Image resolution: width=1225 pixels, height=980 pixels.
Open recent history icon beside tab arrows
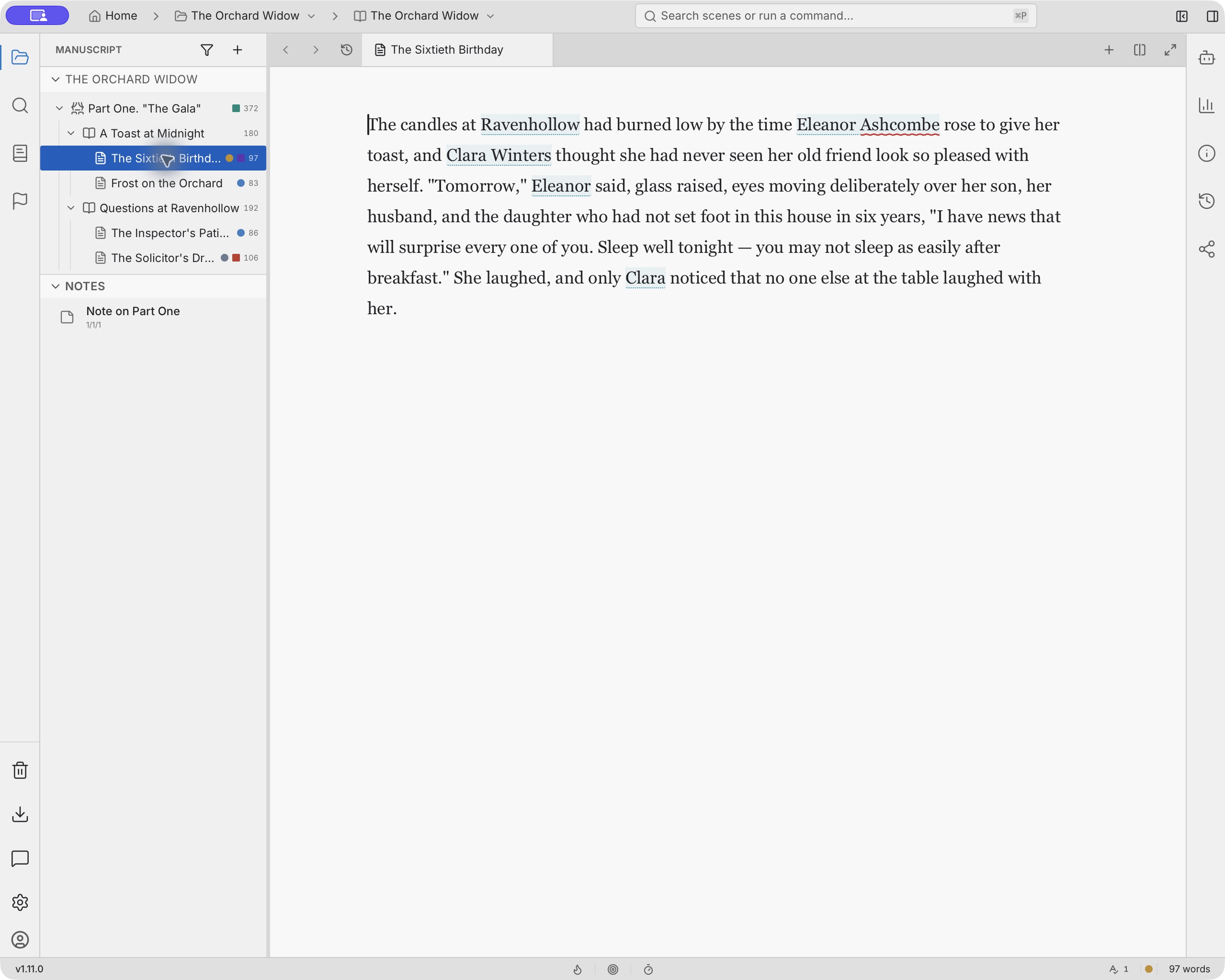pos(347,50)
